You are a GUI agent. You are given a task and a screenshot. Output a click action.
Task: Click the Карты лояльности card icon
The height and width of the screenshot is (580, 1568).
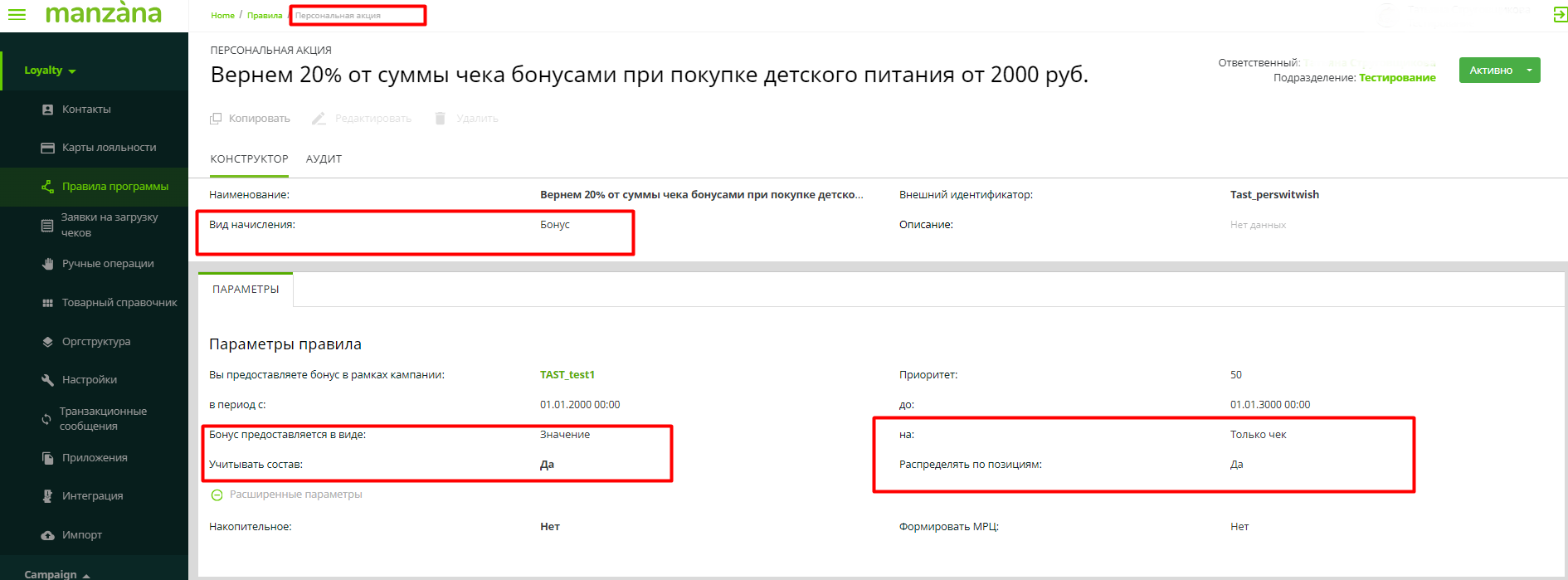pos(47,148)
